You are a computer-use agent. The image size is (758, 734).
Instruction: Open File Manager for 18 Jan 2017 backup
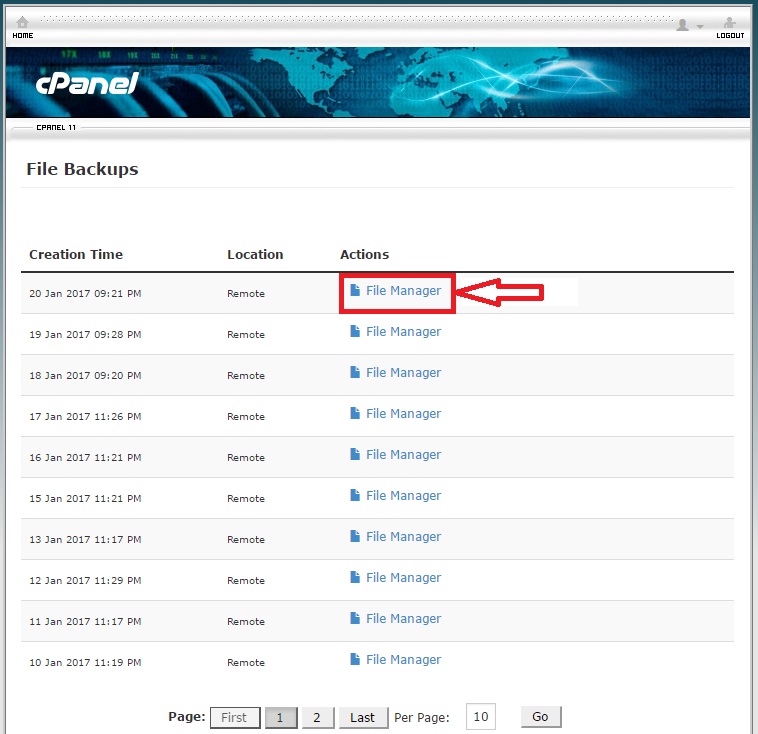click(x=395, y=373)
